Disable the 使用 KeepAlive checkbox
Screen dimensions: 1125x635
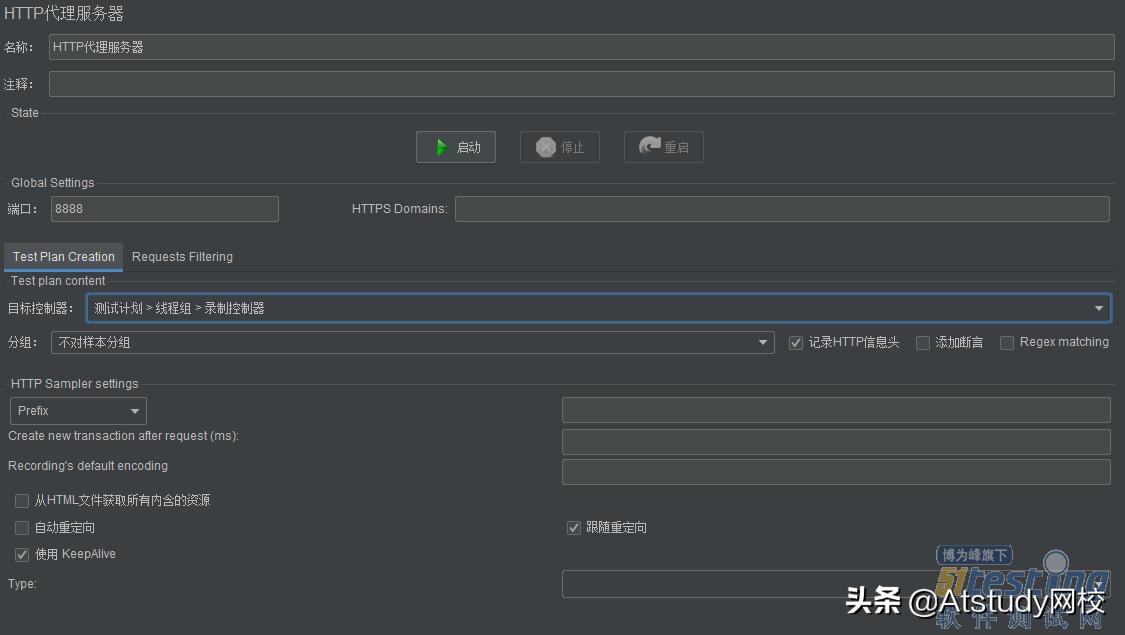pyautogui.click(x=21, y=554)
